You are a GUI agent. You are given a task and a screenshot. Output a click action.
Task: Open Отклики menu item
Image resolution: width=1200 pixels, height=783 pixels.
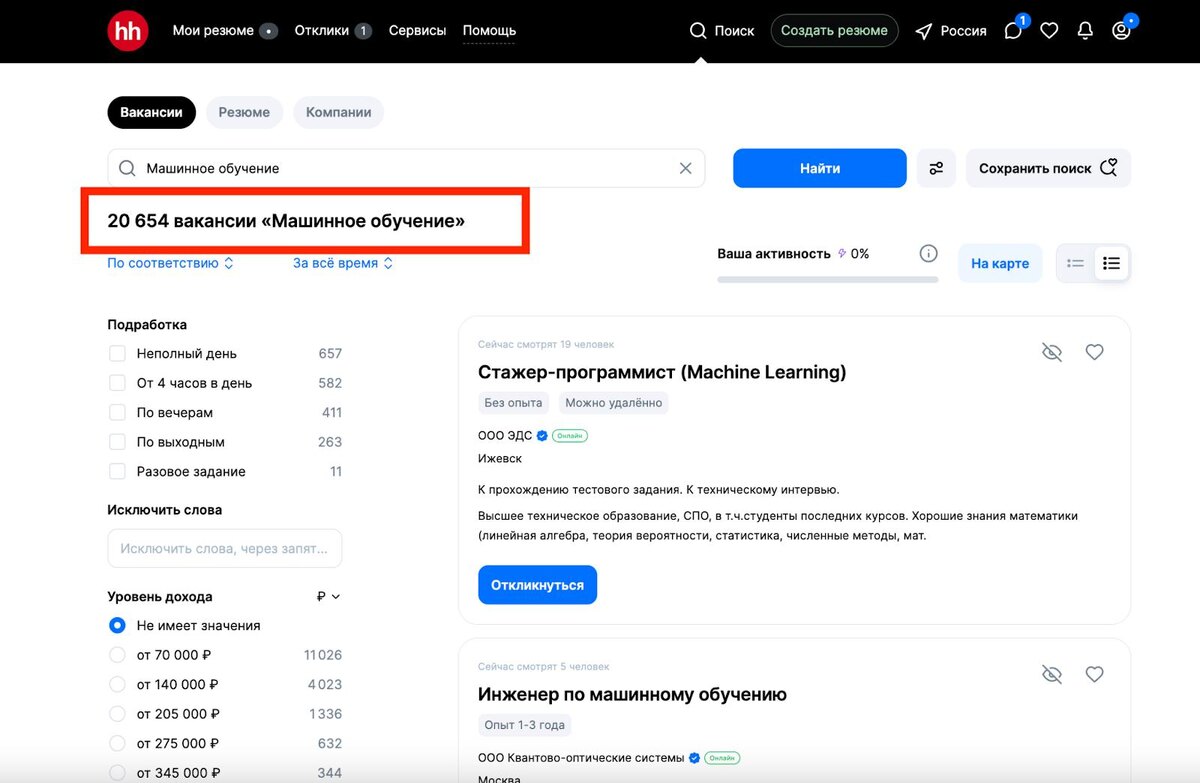click(x=321, y=30)
